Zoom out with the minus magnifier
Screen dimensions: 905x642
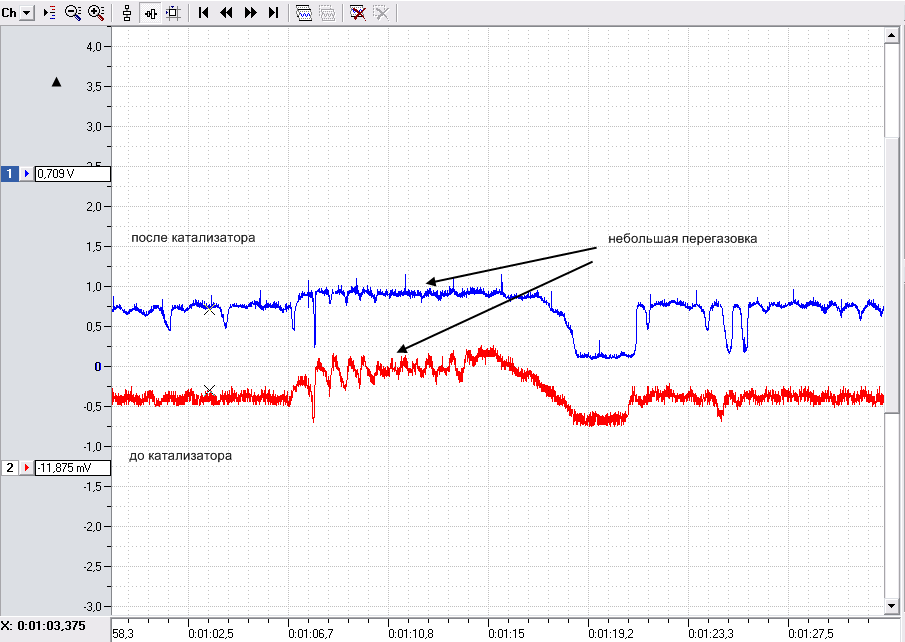click(73, 13)
